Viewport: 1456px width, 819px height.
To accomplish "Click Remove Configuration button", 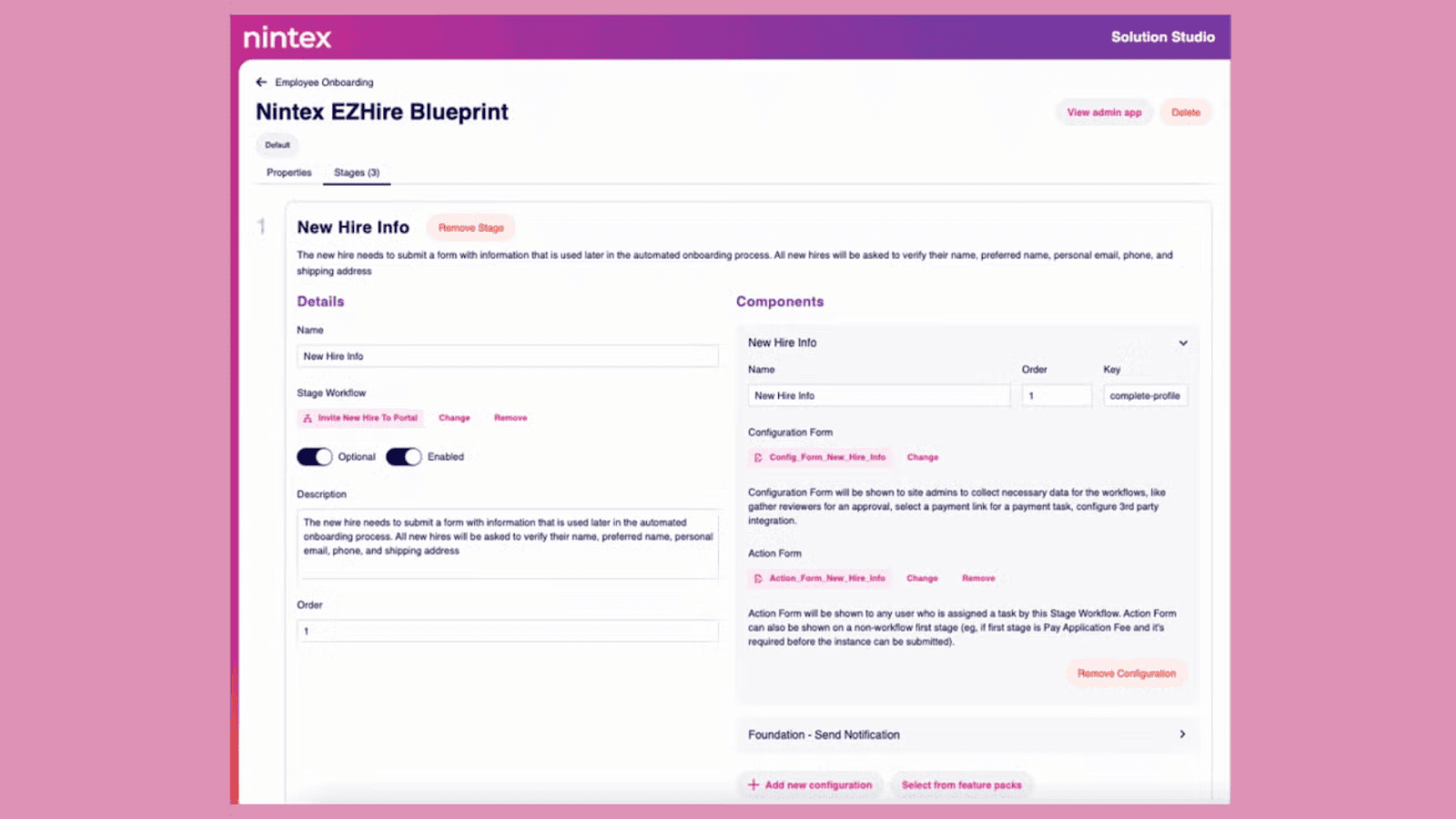I will (x=1127, y=673).
